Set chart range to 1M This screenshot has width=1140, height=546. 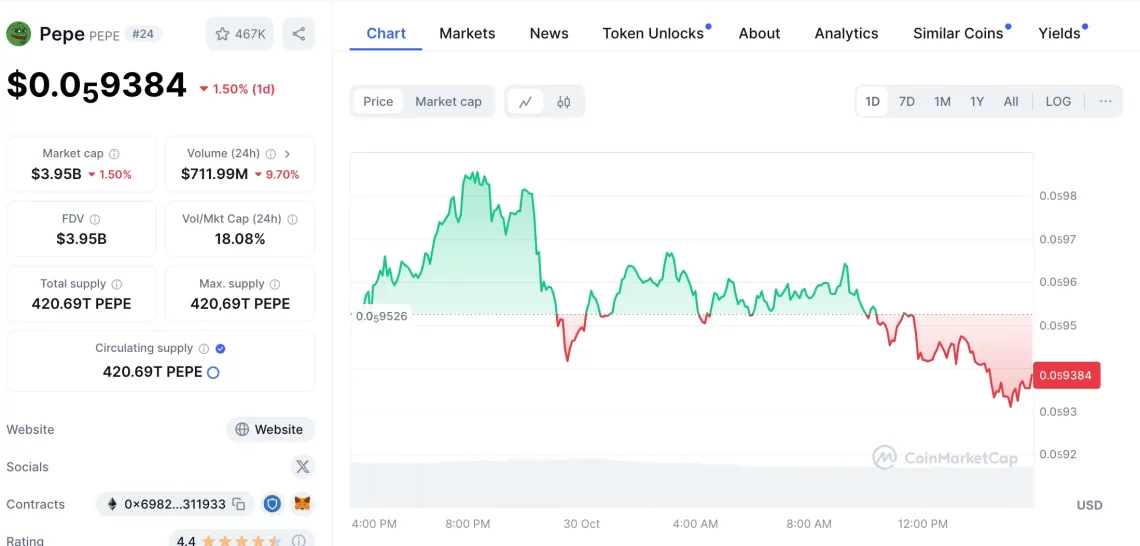click(x=942, y=102)
